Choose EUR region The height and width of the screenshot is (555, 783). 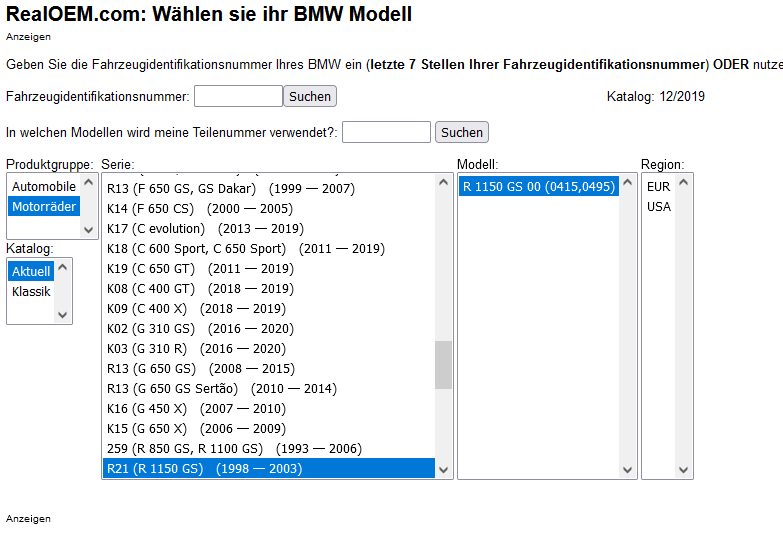point(658,186)
